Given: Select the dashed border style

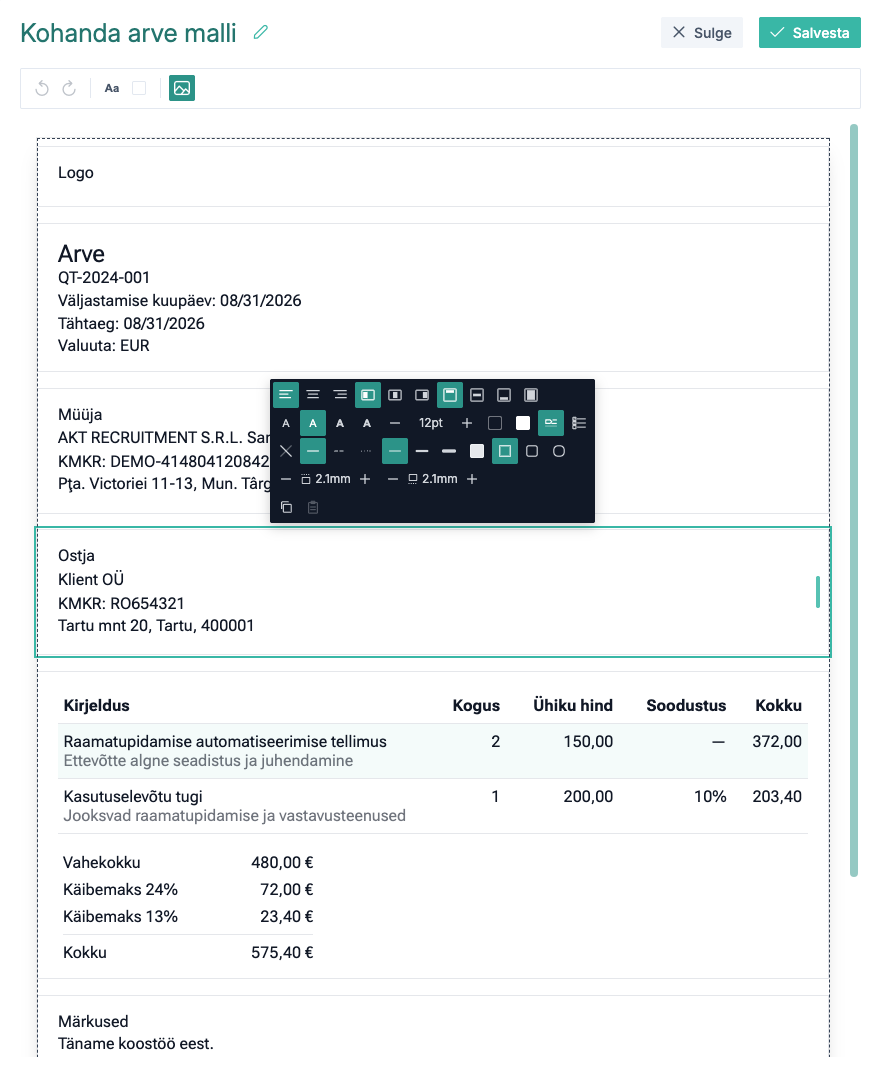Looking at the screenshot, I should (339, 451).
